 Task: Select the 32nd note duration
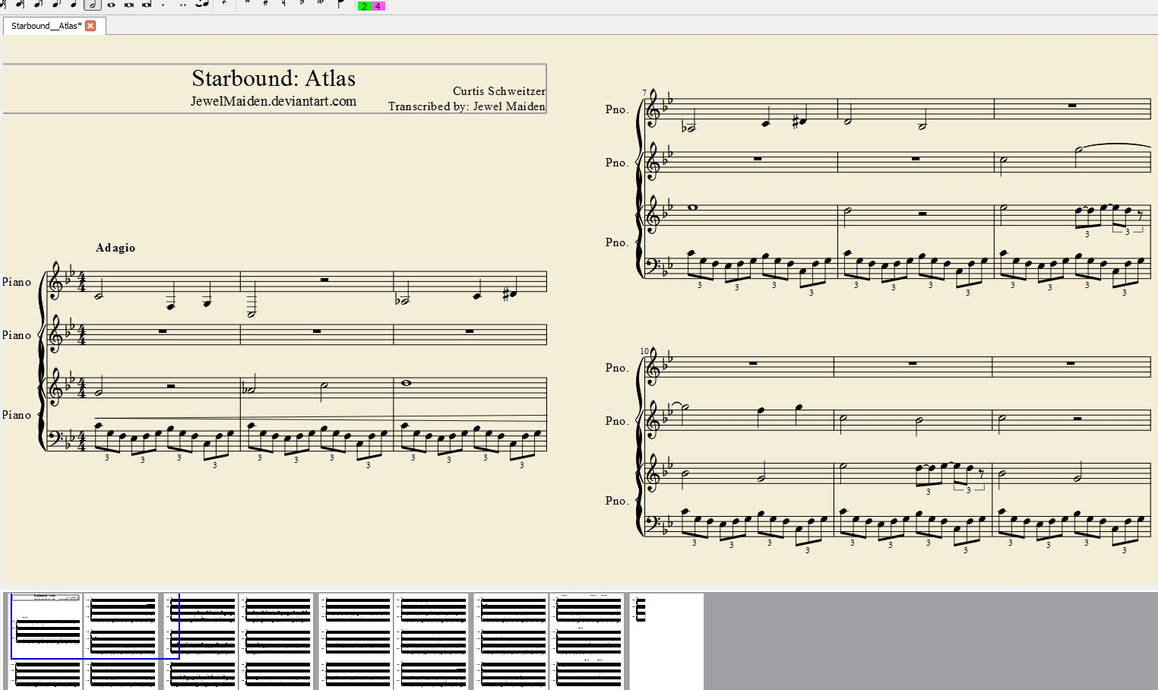pyautogui.click(x=20, y=4)
